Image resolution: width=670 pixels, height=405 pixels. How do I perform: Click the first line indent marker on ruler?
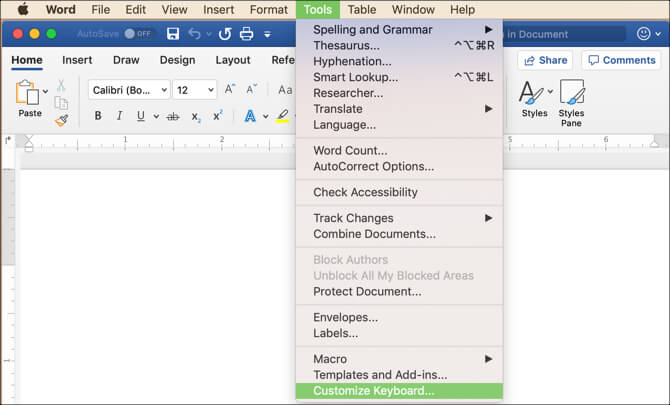click(x=28, y=138)
